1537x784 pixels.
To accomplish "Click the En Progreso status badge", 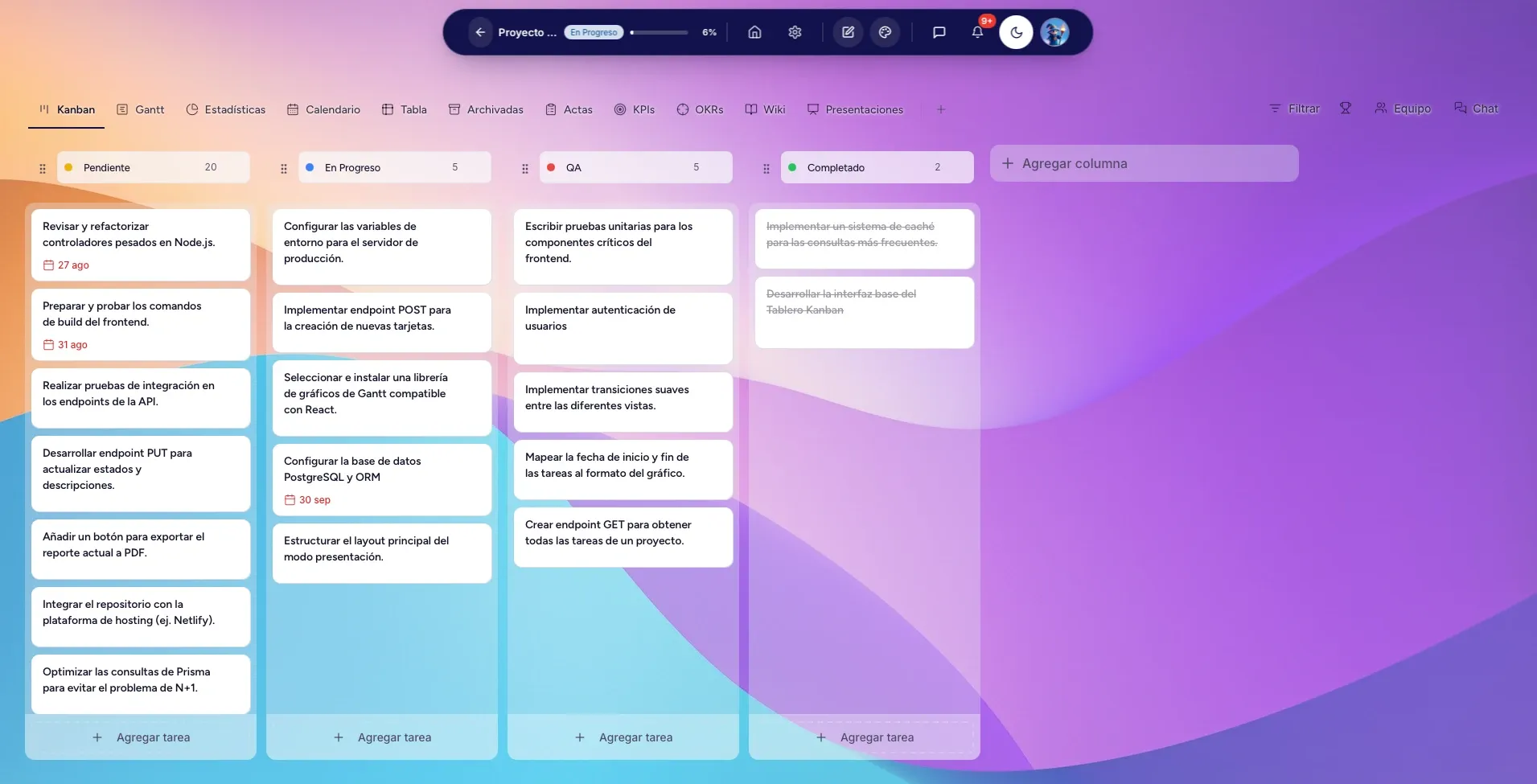I will click(x=594, y=32).
